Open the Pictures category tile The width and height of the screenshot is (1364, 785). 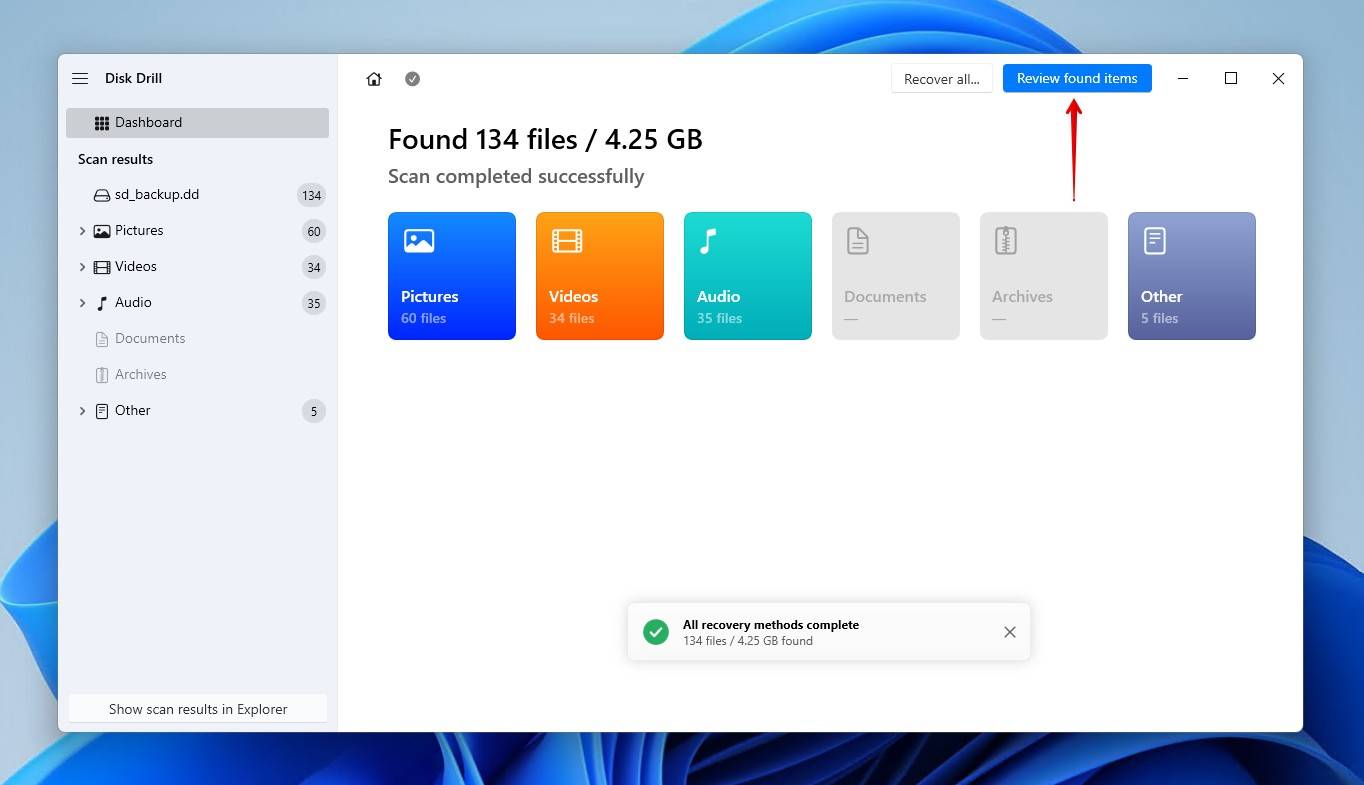(452, 276)
